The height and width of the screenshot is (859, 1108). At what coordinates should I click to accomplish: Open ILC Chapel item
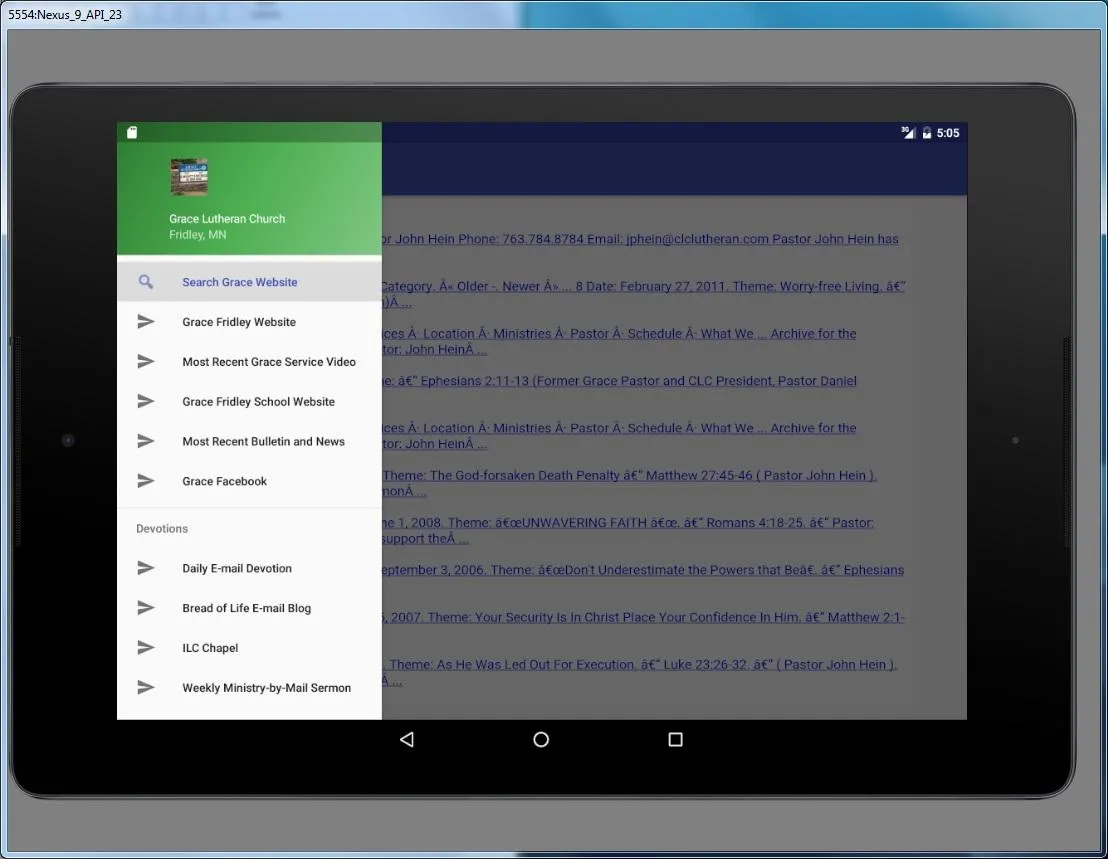click(x=249, y=648)
